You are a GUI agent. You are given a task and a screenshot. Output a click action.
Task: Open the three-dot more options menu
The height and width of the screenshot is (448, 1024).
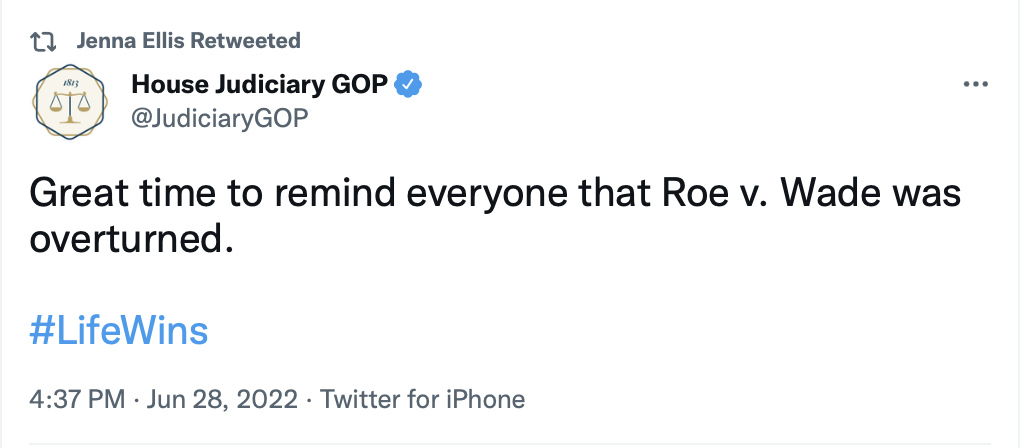pyautogui.click(x=976, y=84)
